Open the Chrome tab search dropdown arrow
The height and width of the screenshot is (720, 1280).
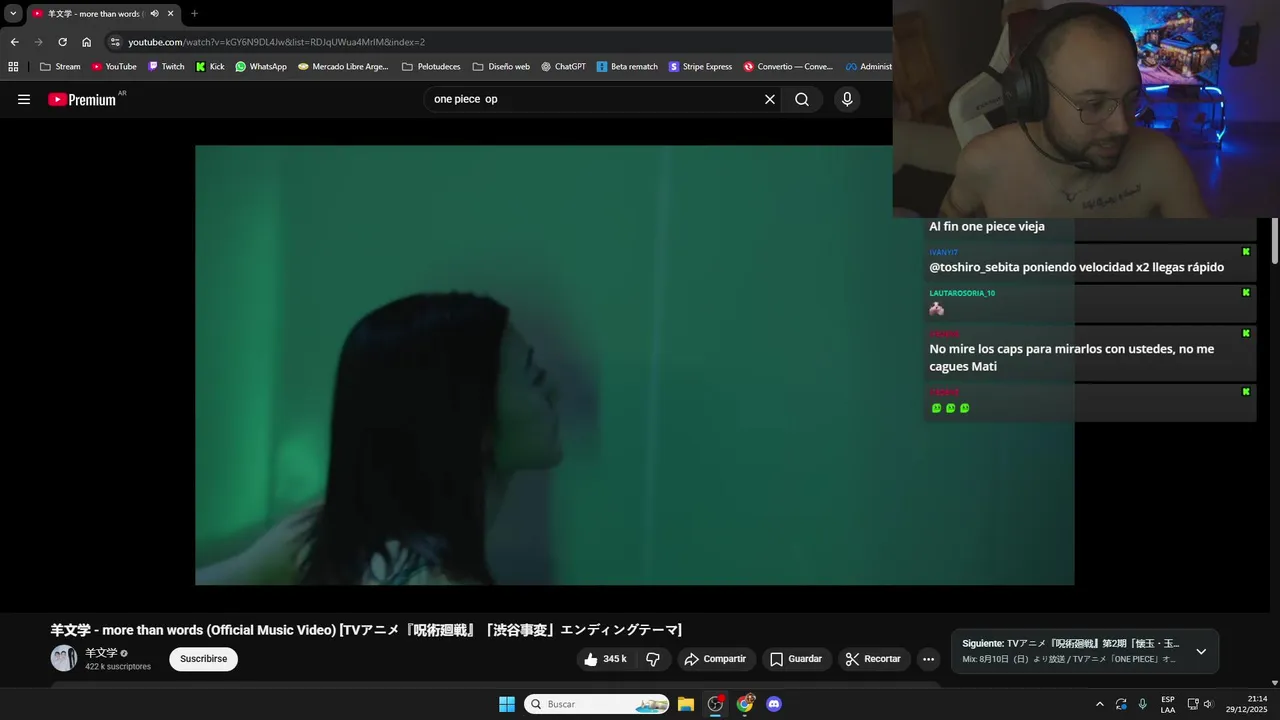[x=13, y=14]
